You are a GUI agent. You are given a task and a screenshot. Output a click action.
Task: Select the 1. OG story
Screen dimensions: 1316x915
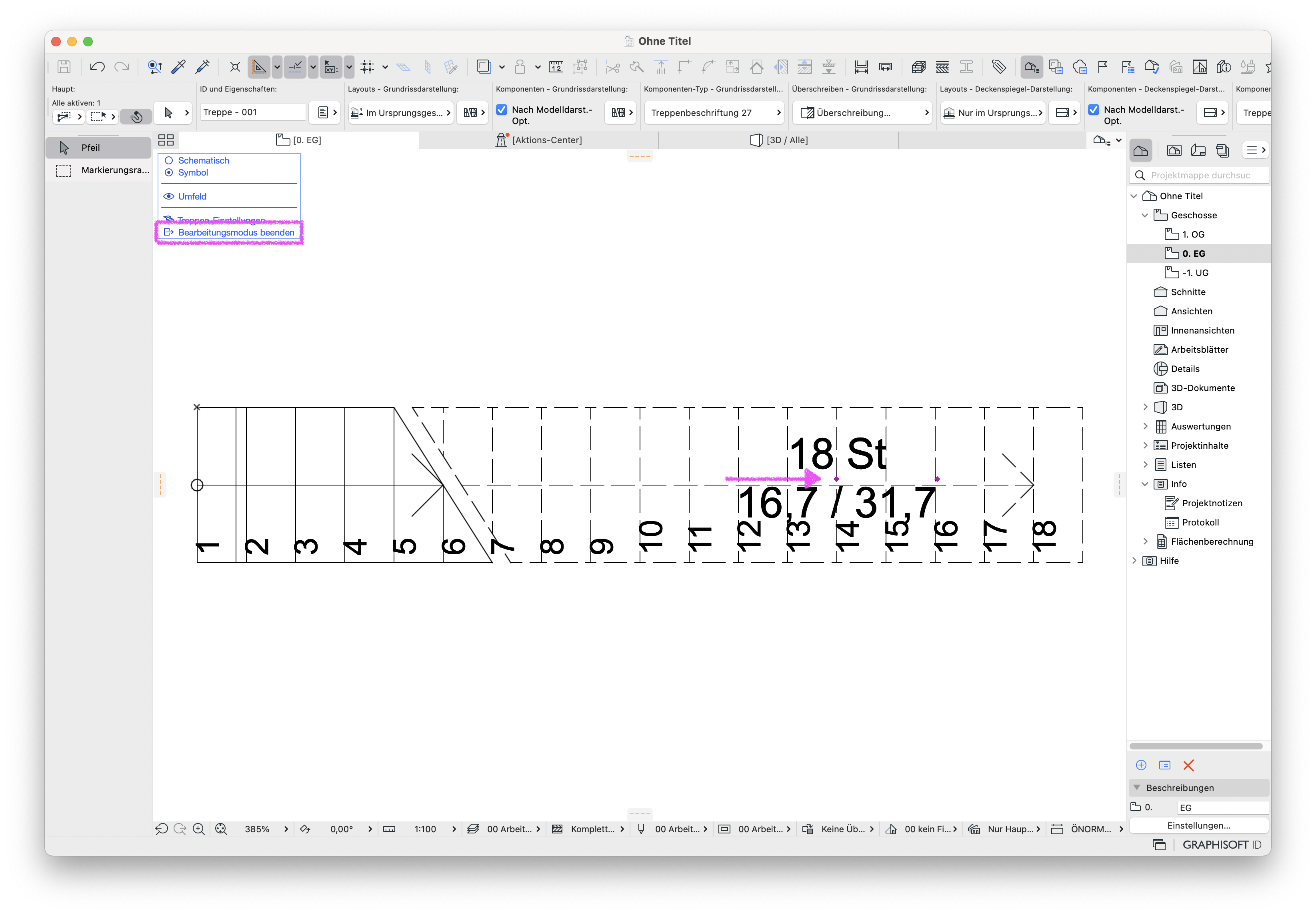1193,234
